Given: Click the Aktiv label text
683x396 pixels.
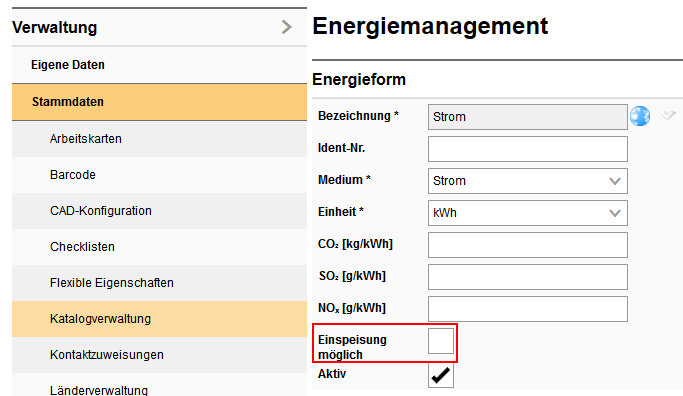Looking at the screenshot, I should click(332, 374).
